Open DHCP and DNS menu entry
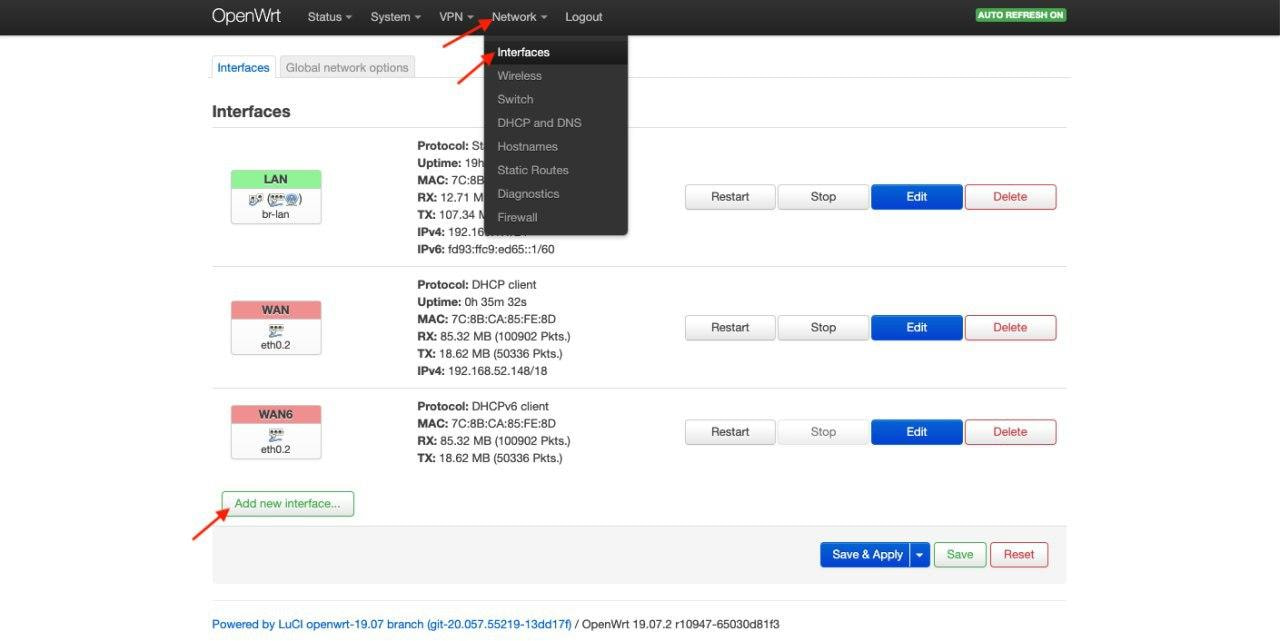Viewport: 1280px width, 641px height. click(539, 123)
